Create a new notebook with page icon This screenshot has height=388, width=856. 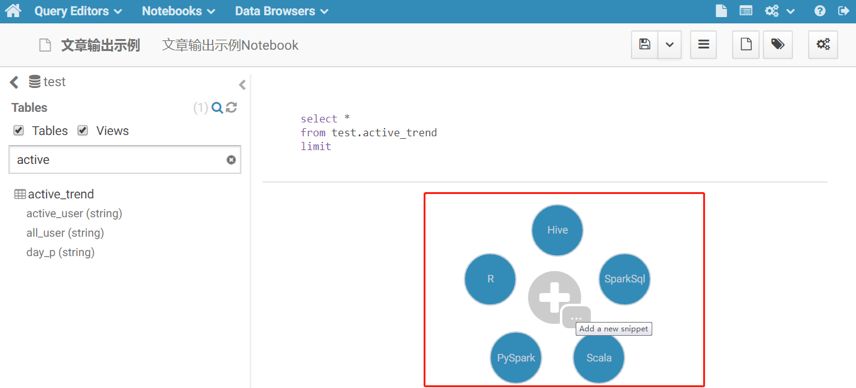pos(746,45)
